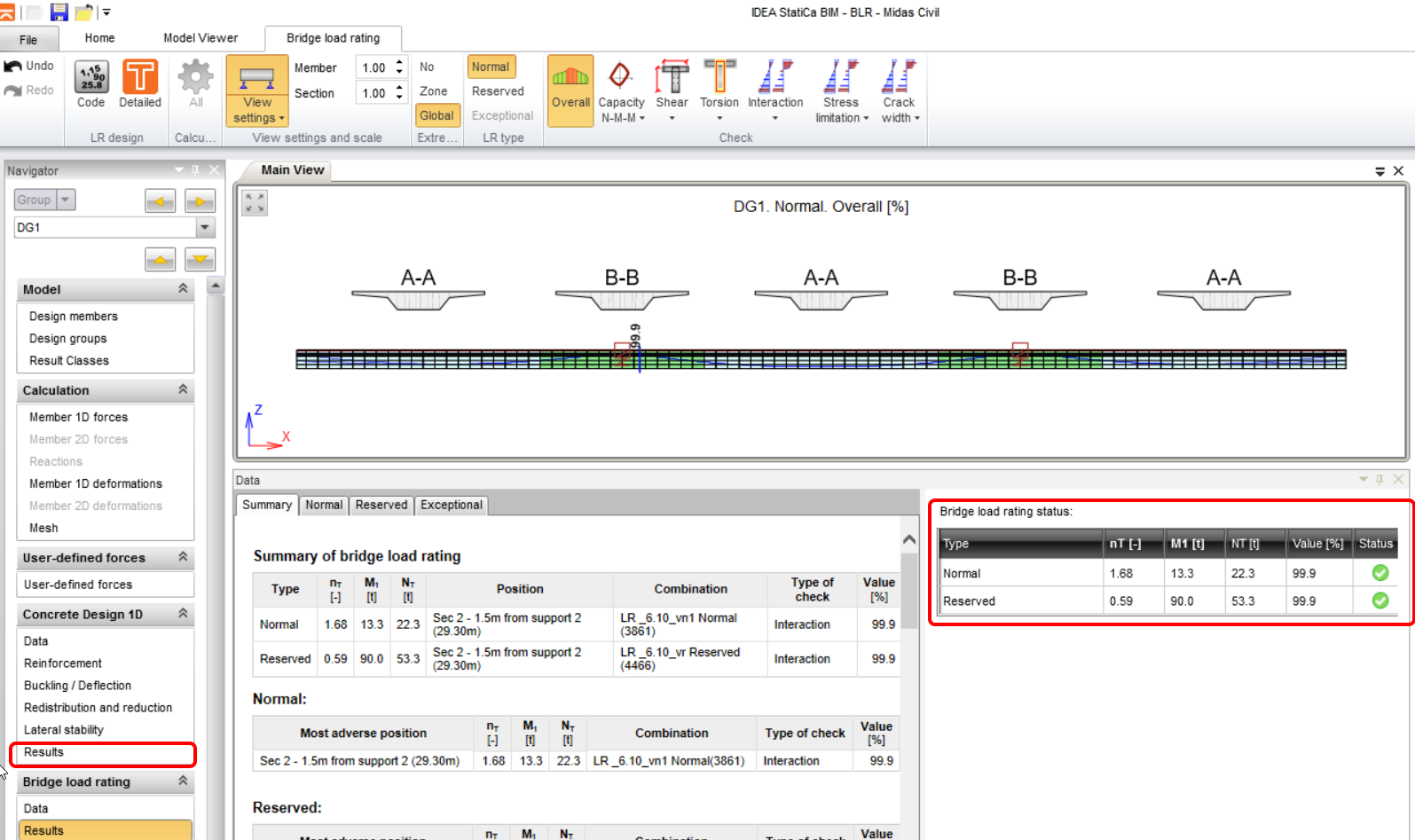Image resolution: width=1415 pixels, height=840 pixels.
Task: Click the green Normal status indicator
Action: 1380,573
